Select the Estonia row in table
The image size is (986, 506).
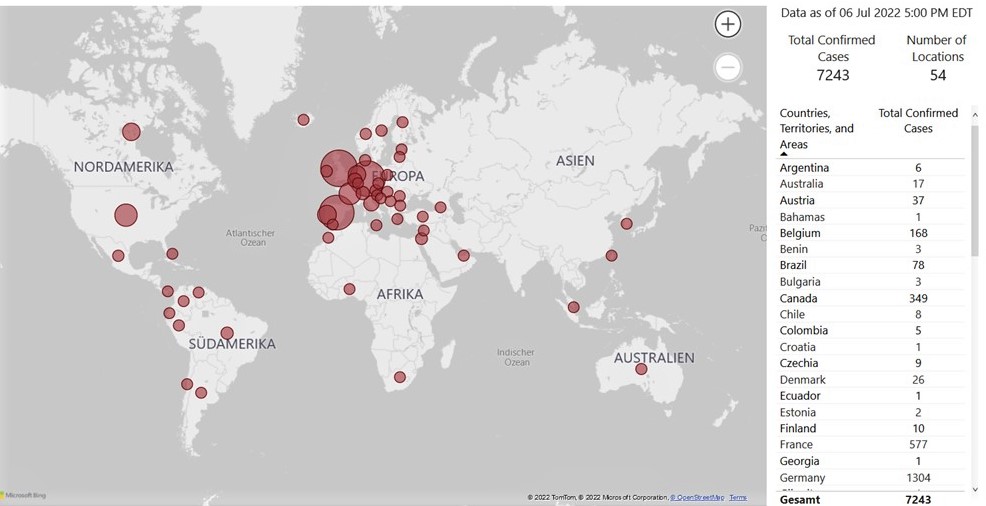[x=871, y=412]
